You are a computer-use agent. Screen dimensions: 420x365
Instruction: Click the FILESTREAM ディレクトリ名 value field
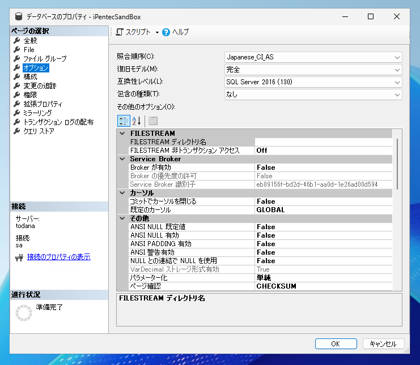pos(323,142)
